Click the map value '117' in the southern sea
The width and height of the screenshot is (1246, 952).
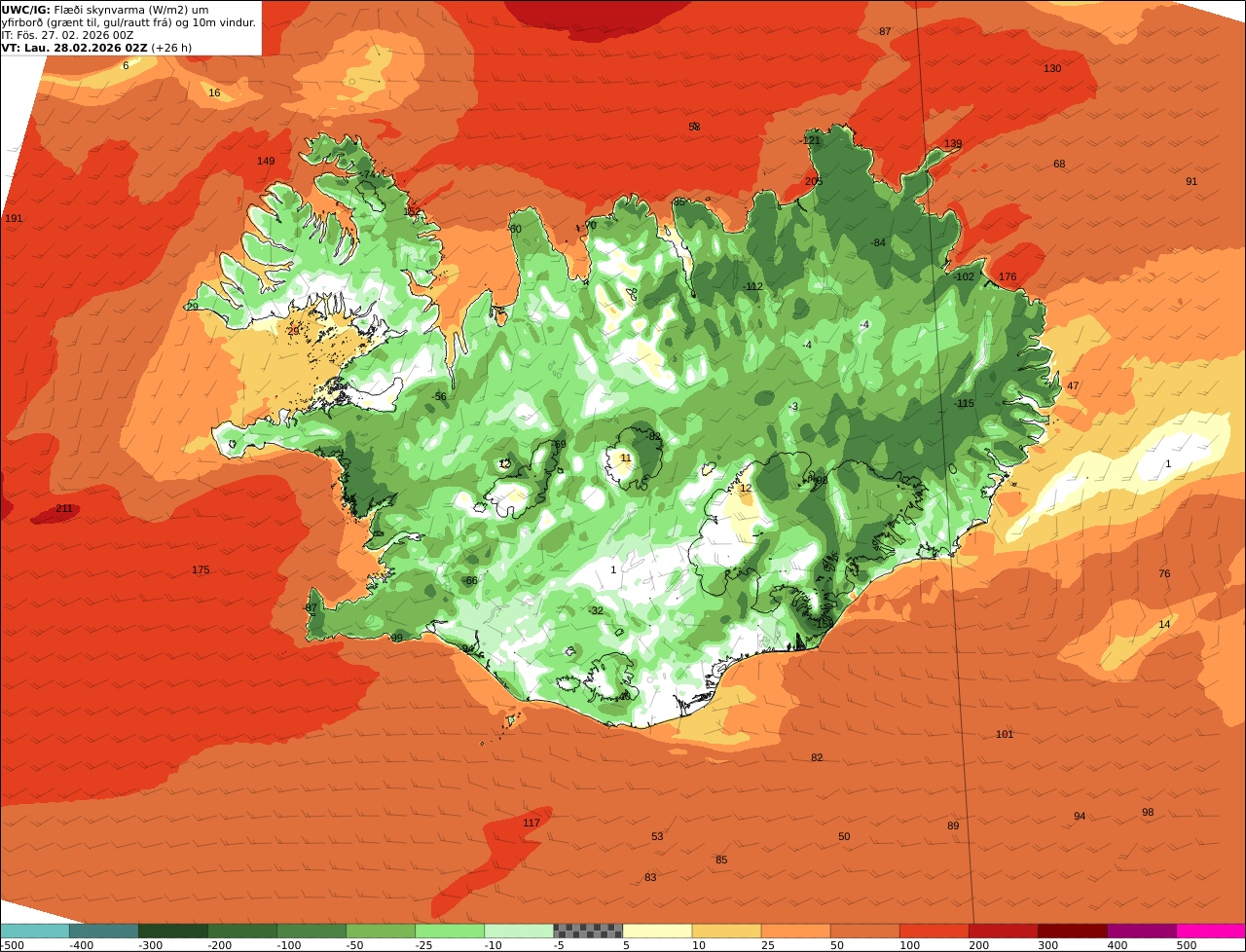(531, 823)
